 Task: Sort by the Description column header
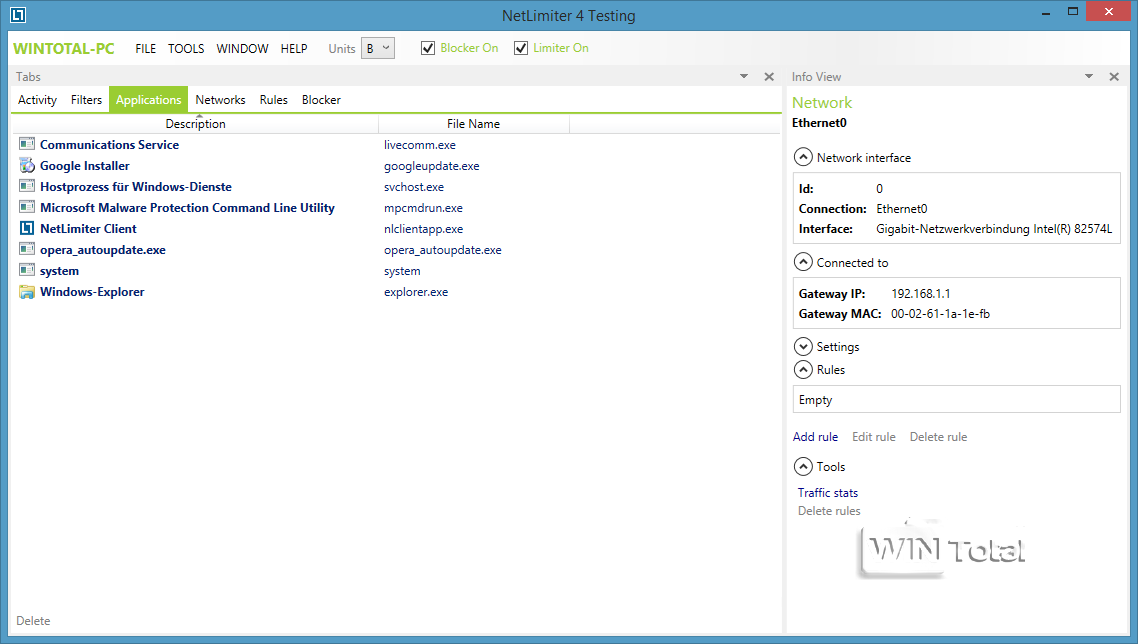[x=196, y=124]
